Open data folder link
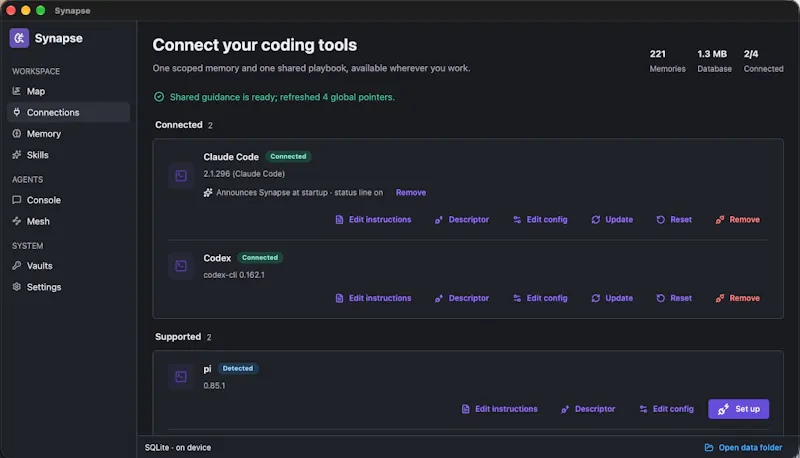Image resolution: width=800 pixels, height=458 pixels. click(743, 448)
